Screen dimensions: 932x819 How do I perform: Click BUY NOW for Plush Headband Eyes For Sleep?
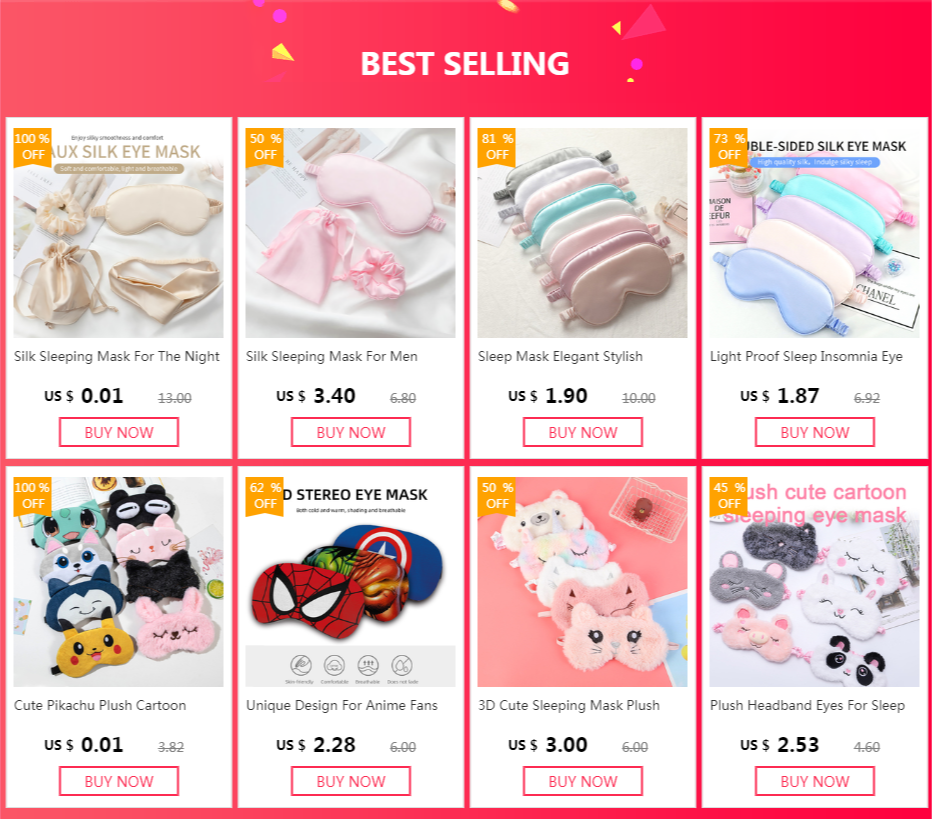point(815,781)
